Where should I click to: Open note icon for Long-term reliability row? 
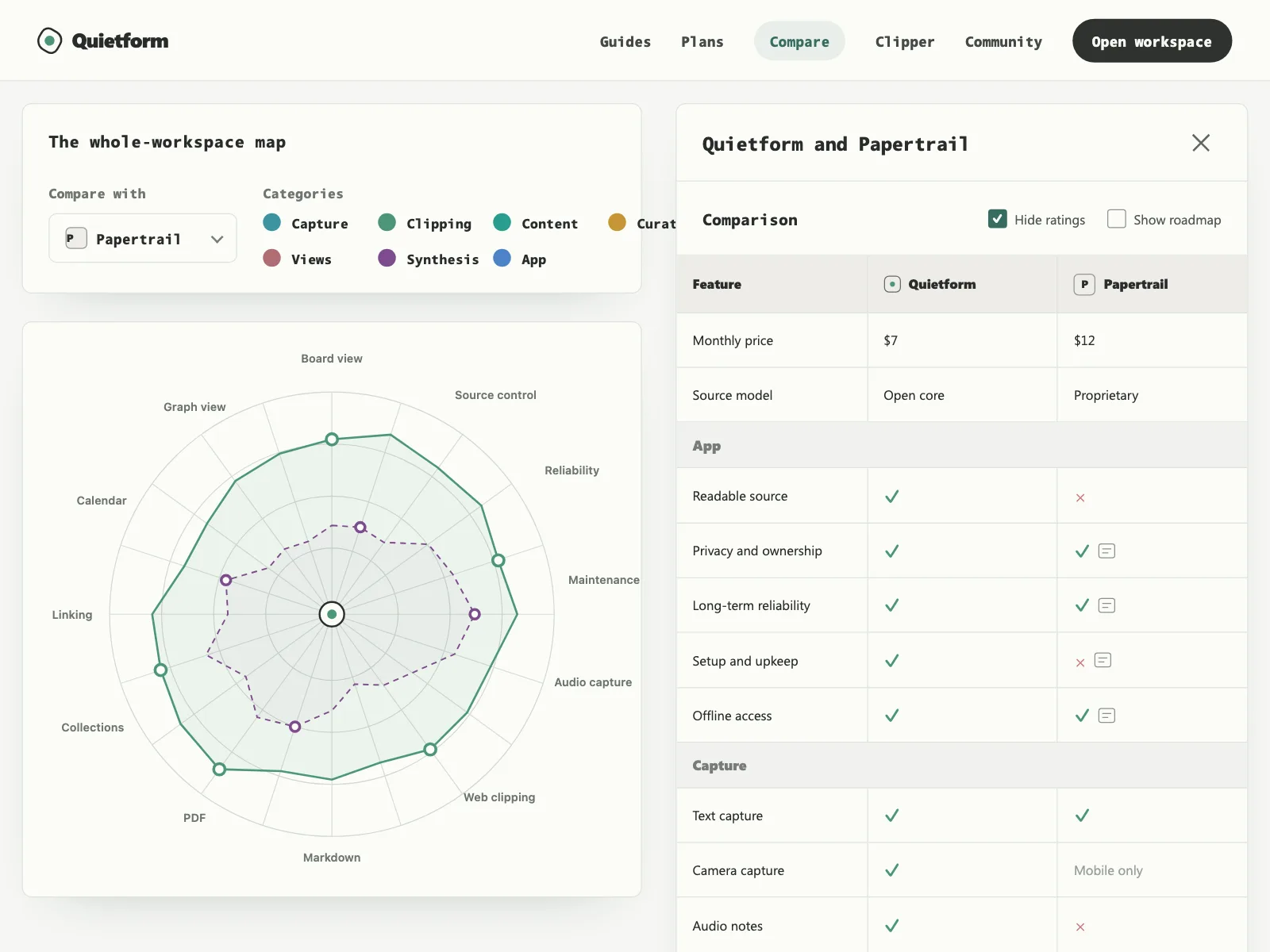[1106, 605]
